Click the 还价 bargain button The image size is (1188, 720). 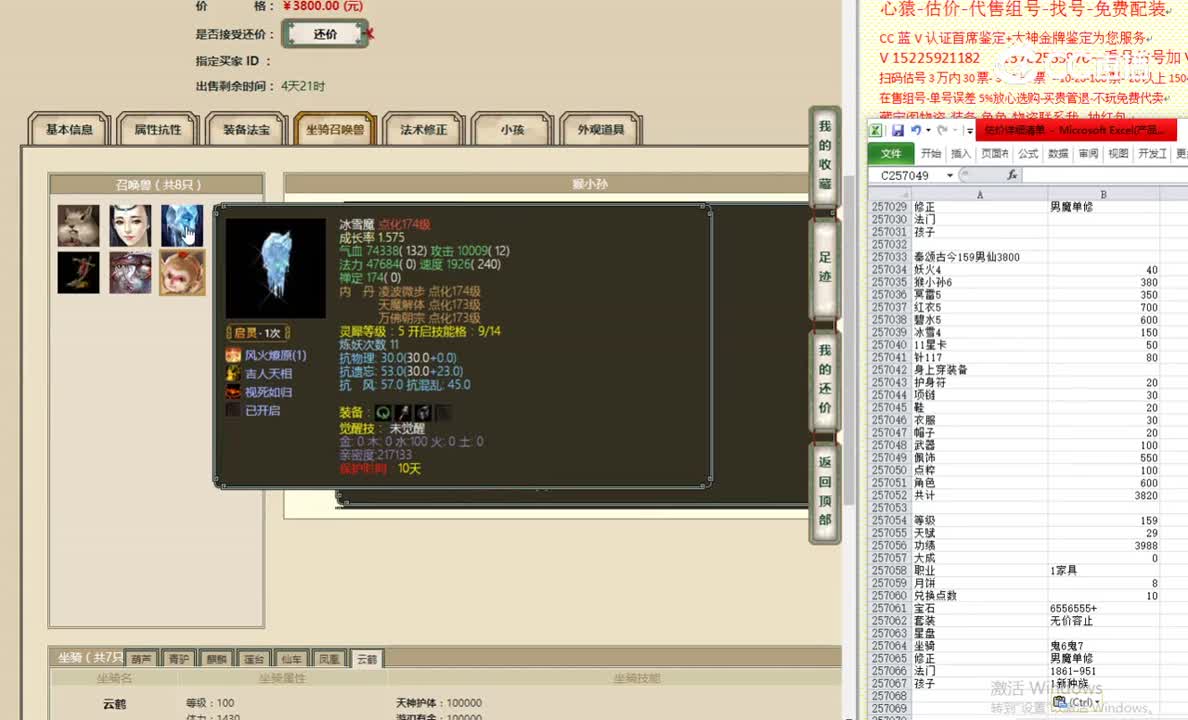tap(325, 34)
